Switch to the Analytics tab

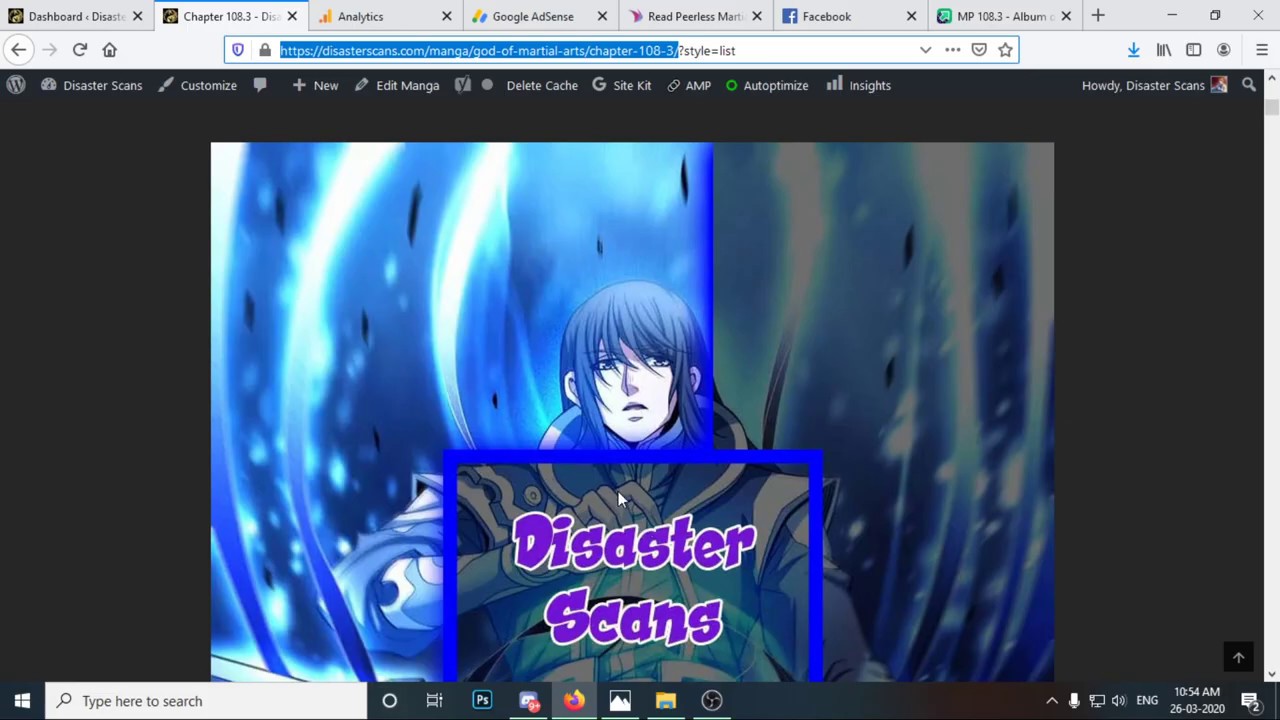pyautogui.click(x=360, y=16)
